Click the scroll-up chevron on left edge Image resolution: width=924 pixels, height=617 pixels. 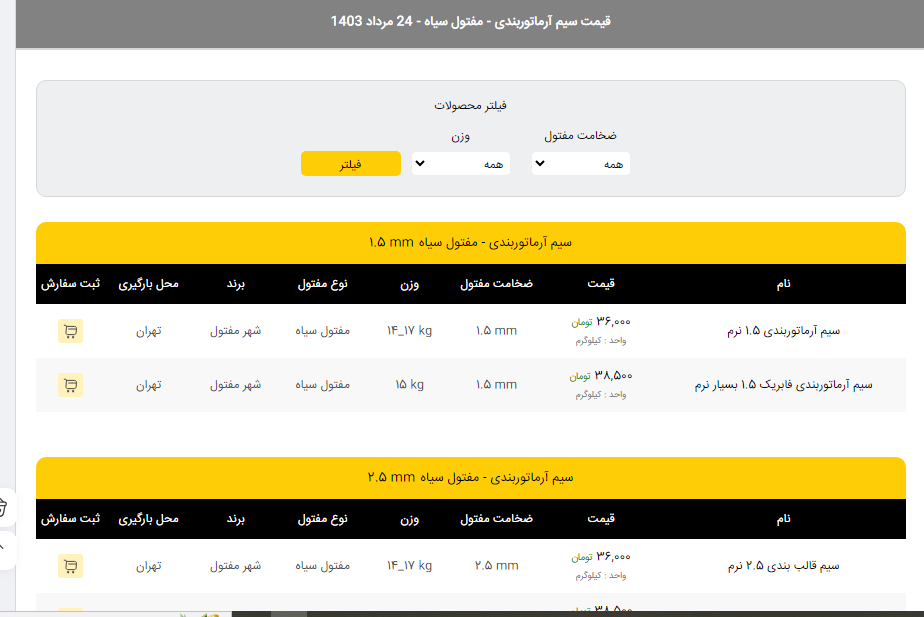(3, 547)
